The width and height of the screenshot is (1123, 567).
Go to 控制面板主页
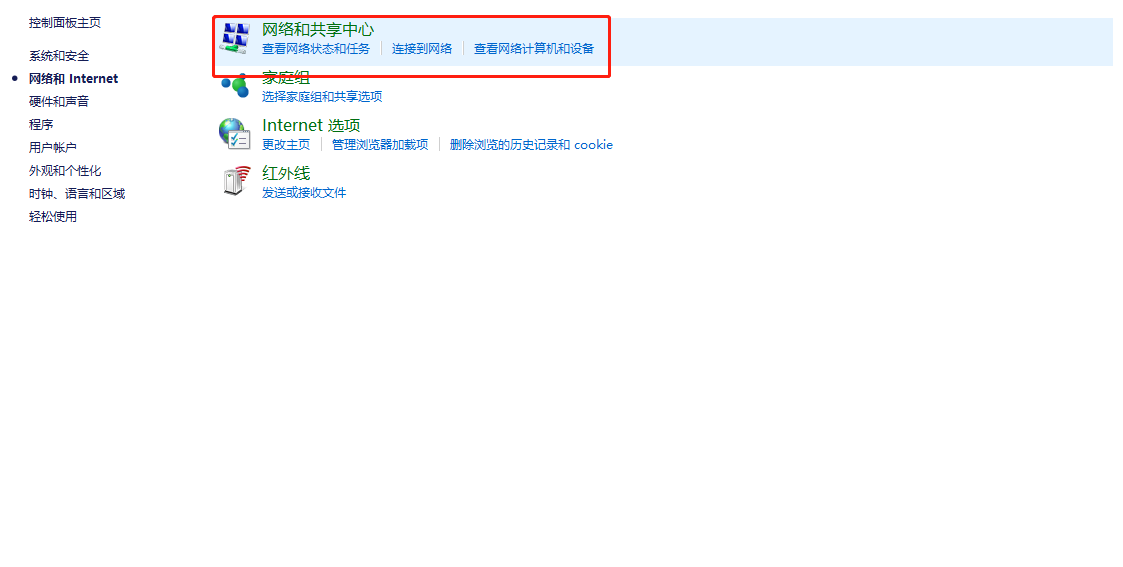[64, 23]
